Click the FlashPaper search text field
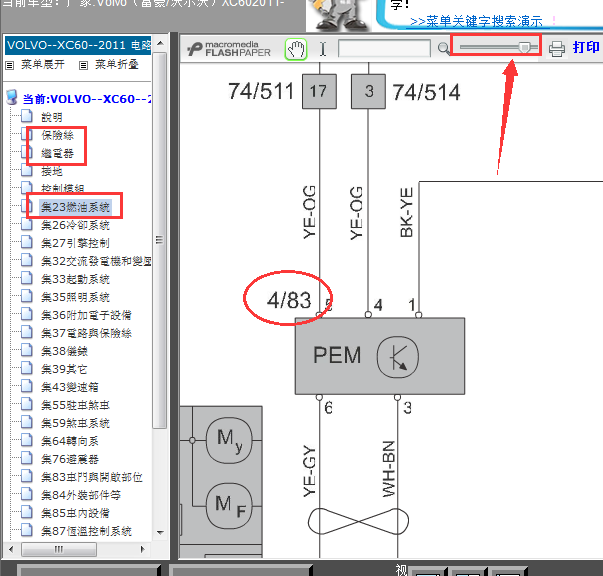 tap(384, 48)
